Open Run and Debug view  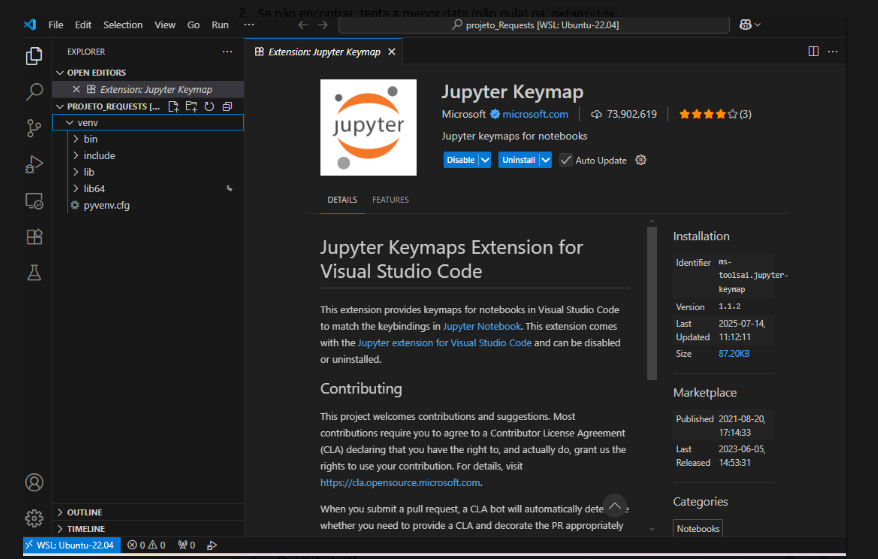click(34, 165)
